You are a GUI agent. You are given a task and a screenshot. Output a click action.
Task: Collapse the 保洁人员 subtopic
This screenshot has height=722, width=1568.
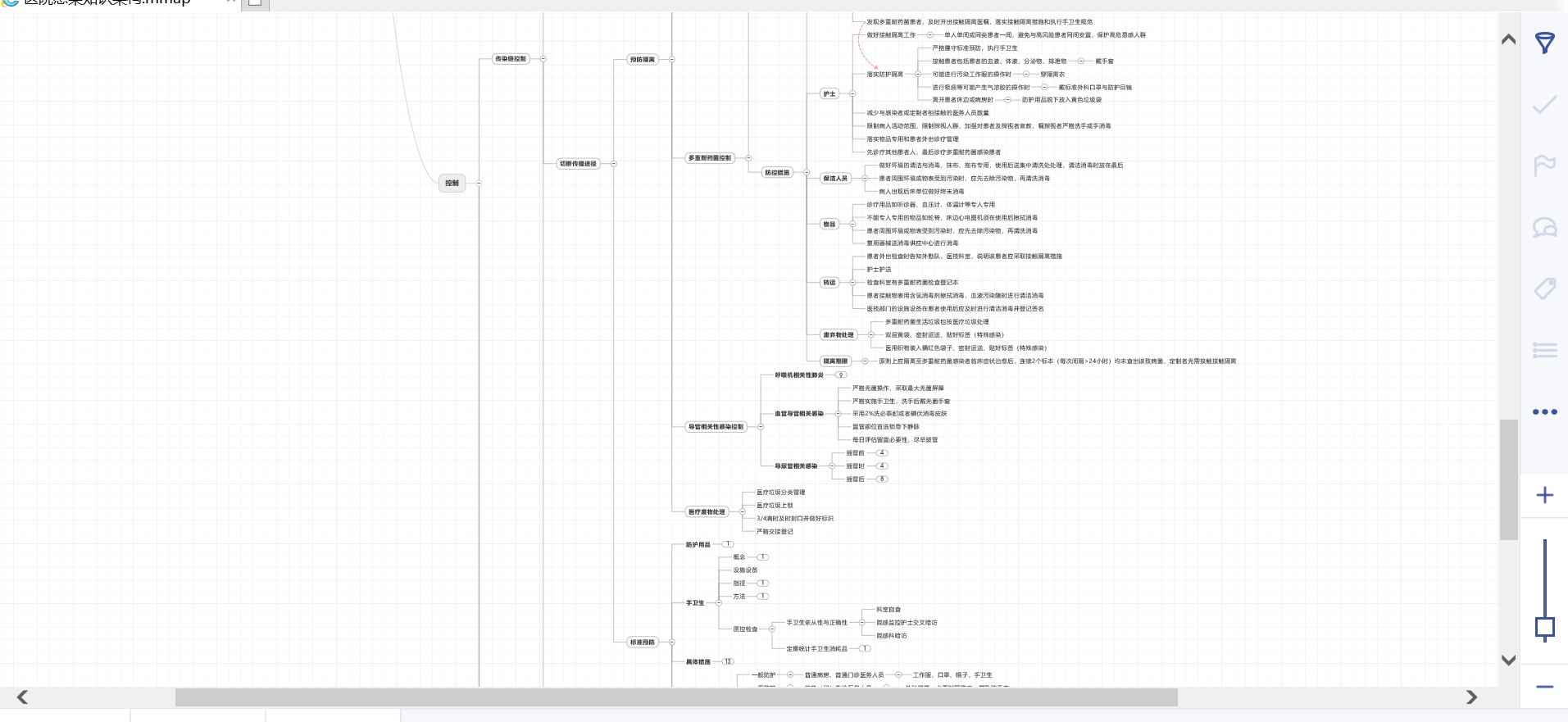(864, 178)
